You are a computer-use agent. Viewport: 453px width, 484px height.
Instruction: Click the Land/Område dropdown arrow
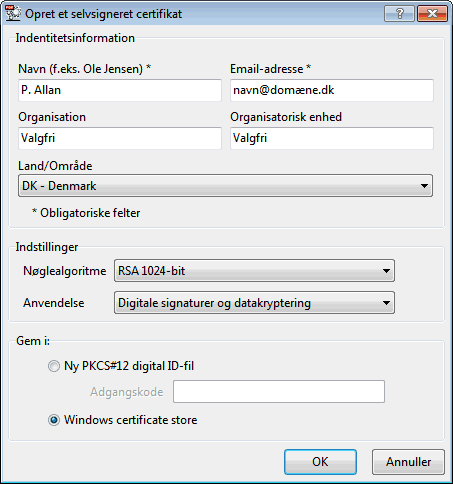[424, 186]
